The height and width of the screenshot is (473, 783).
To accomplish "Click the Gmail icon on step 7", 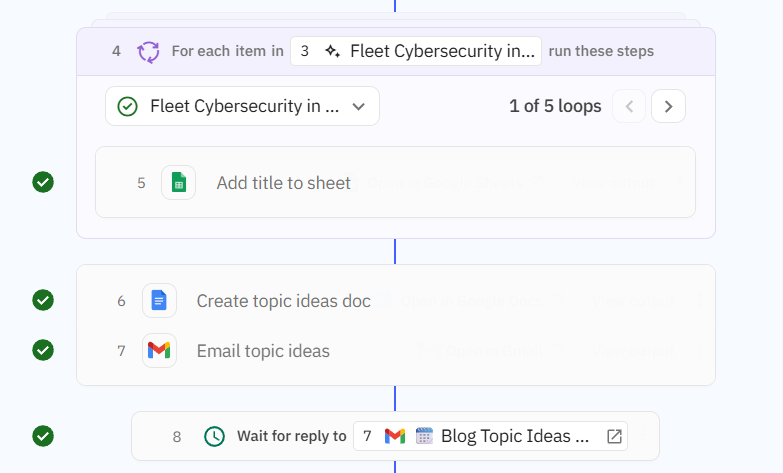I will pyautogui.click(x=159, y=351).
